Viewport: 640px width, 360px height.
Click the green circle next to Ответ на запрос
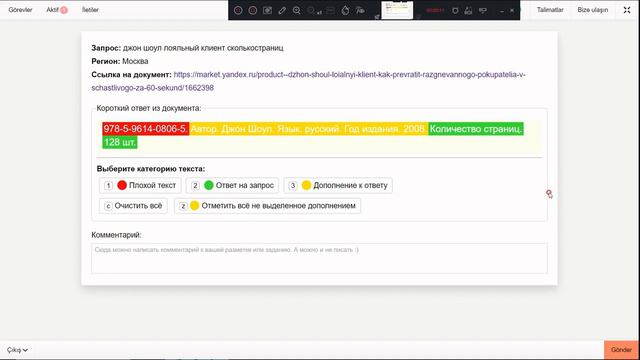click(209, 185)
